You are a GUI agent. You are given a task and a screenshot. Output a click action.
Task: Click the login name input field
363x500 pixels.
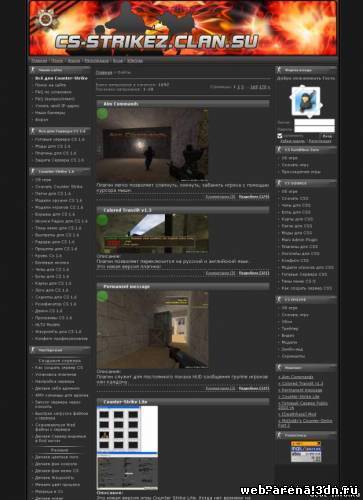tap(314, 122)
